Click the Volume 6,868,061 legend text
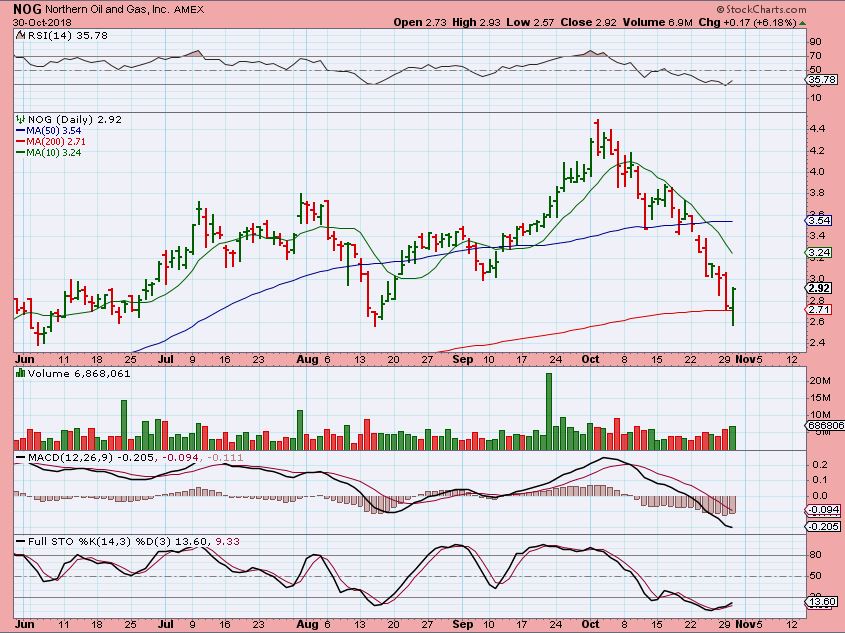The width and height of the screenshot is (845, 633). click(x=79, y=373)
